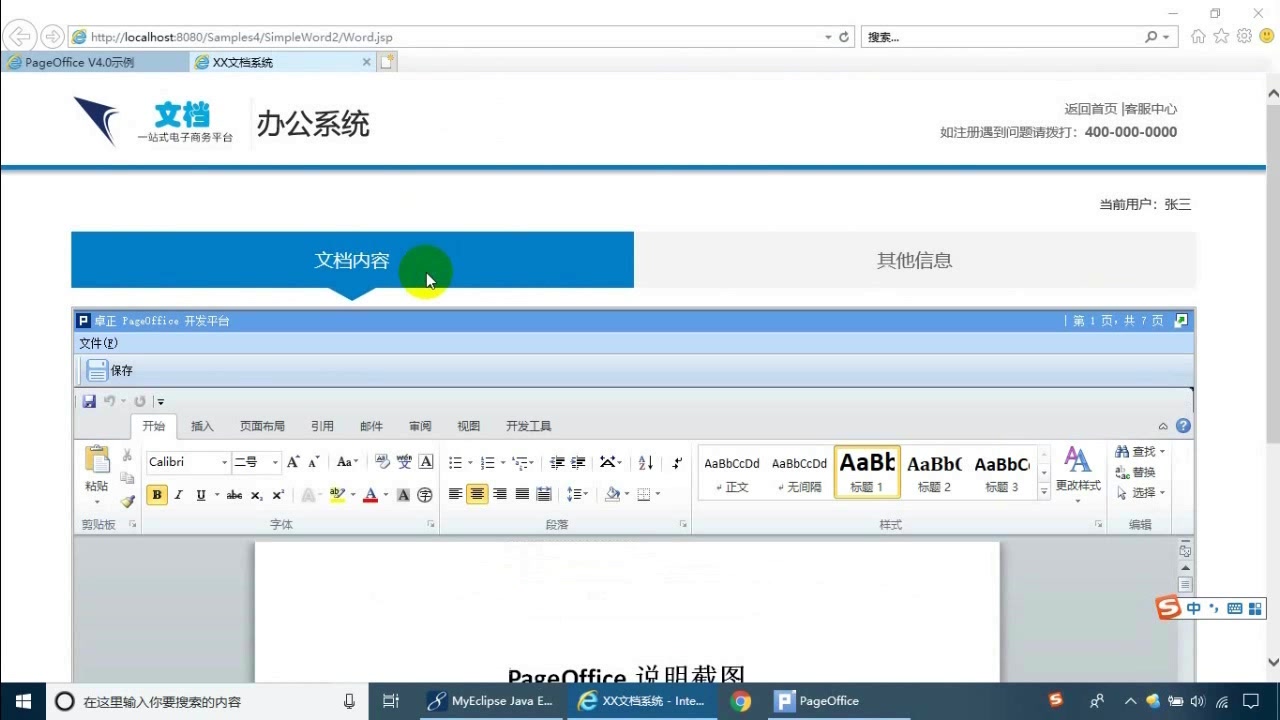This screenshot has width=1280, height=720.
Task: Click the cut scissors icon
Action: 127,455
